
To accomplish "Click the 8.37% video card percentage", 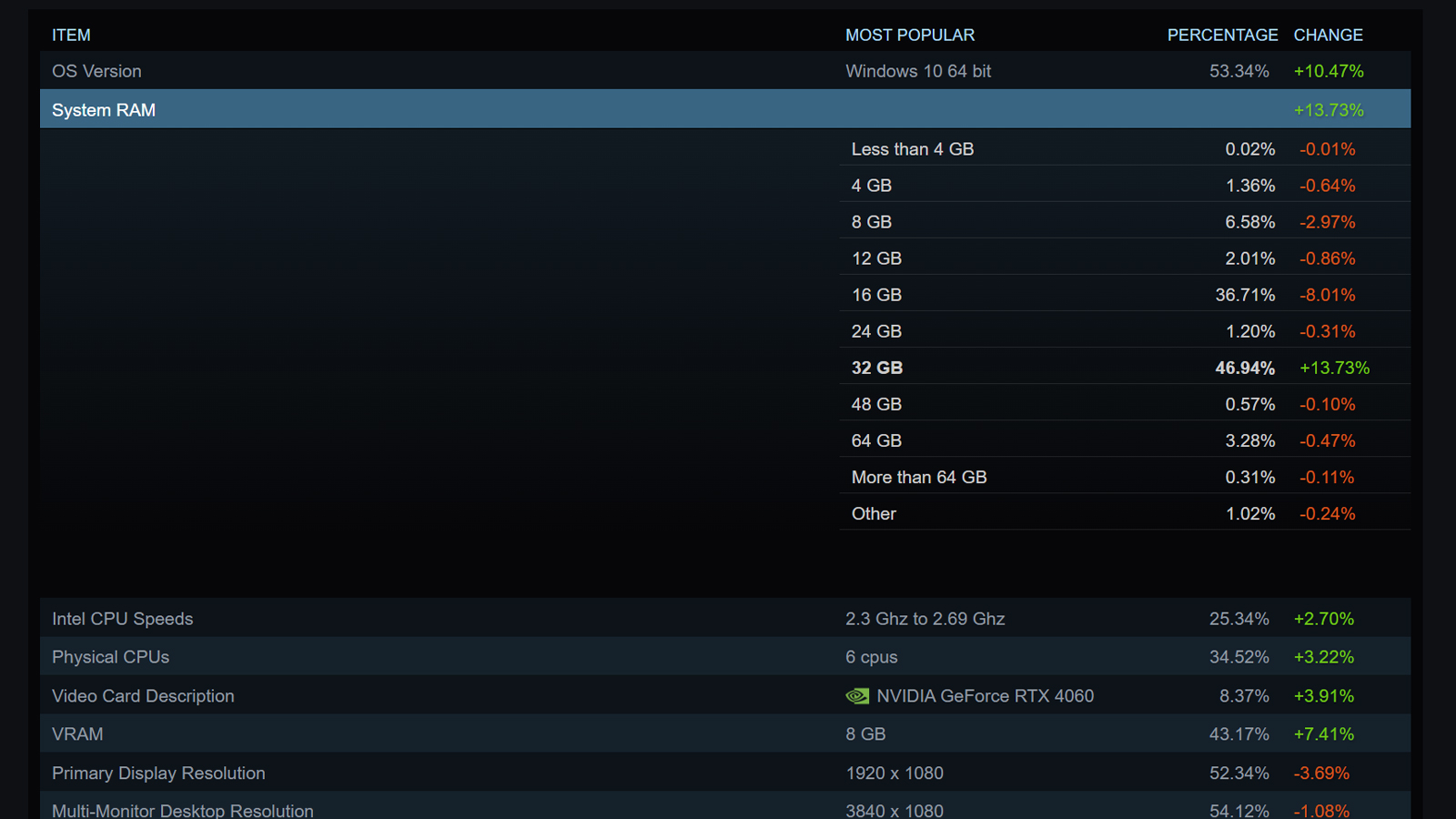I will coord(1244,696).
